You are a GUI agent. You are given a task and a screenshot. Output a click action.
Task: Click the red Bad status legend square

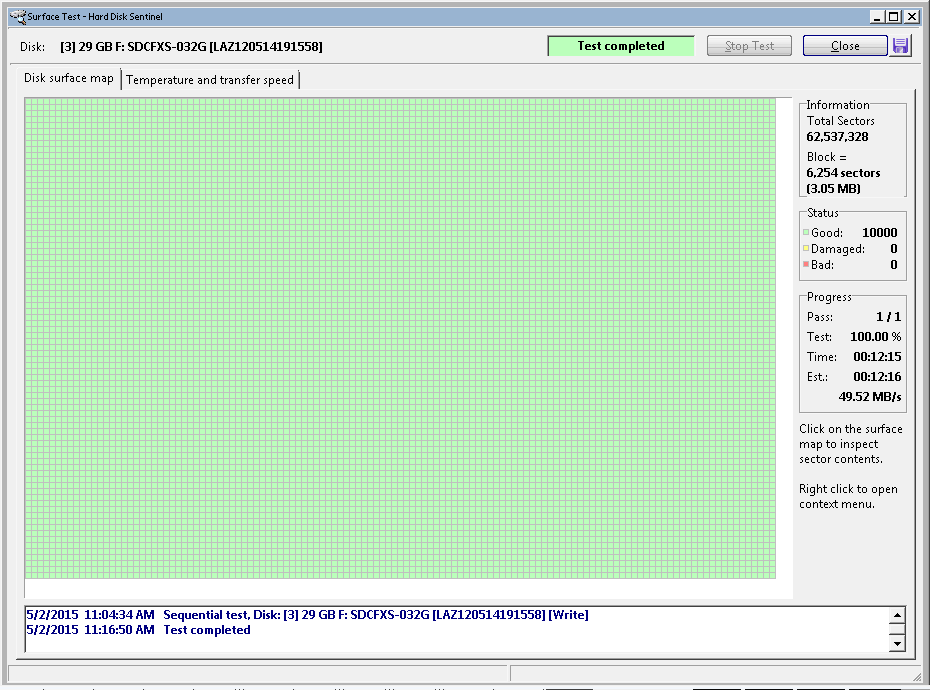tap(806, 265)
